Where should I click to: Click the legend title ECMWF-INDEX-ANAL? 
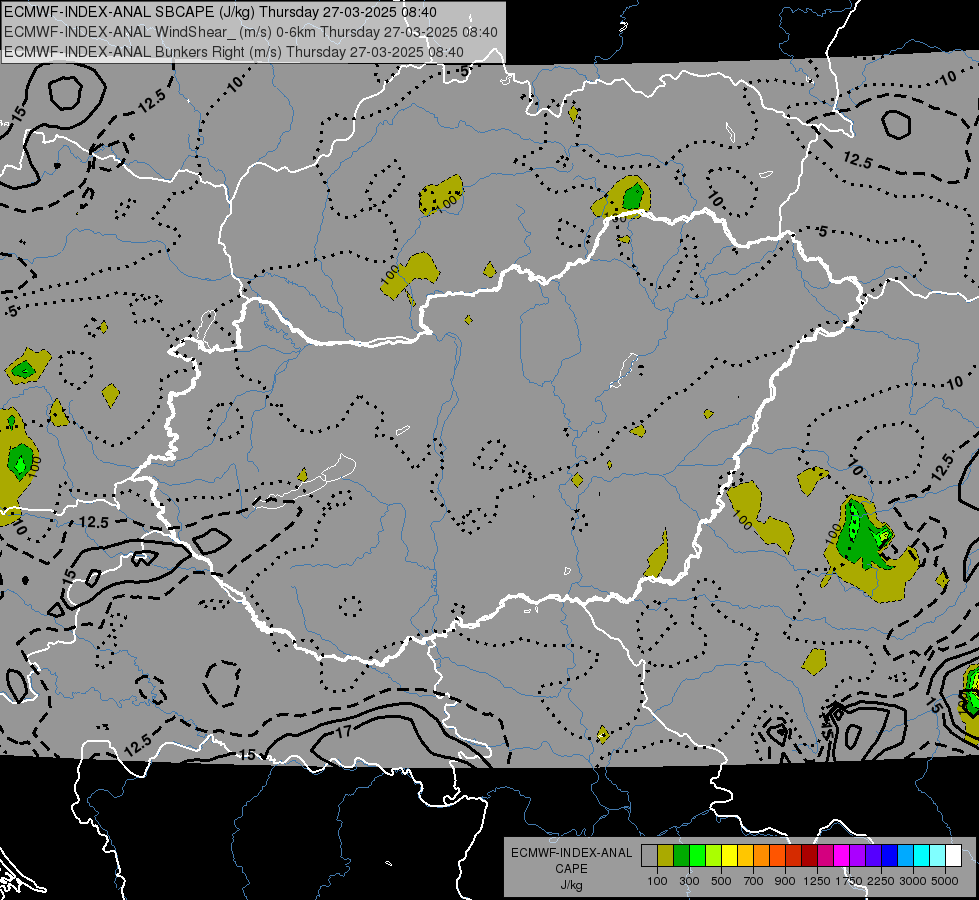571,853
